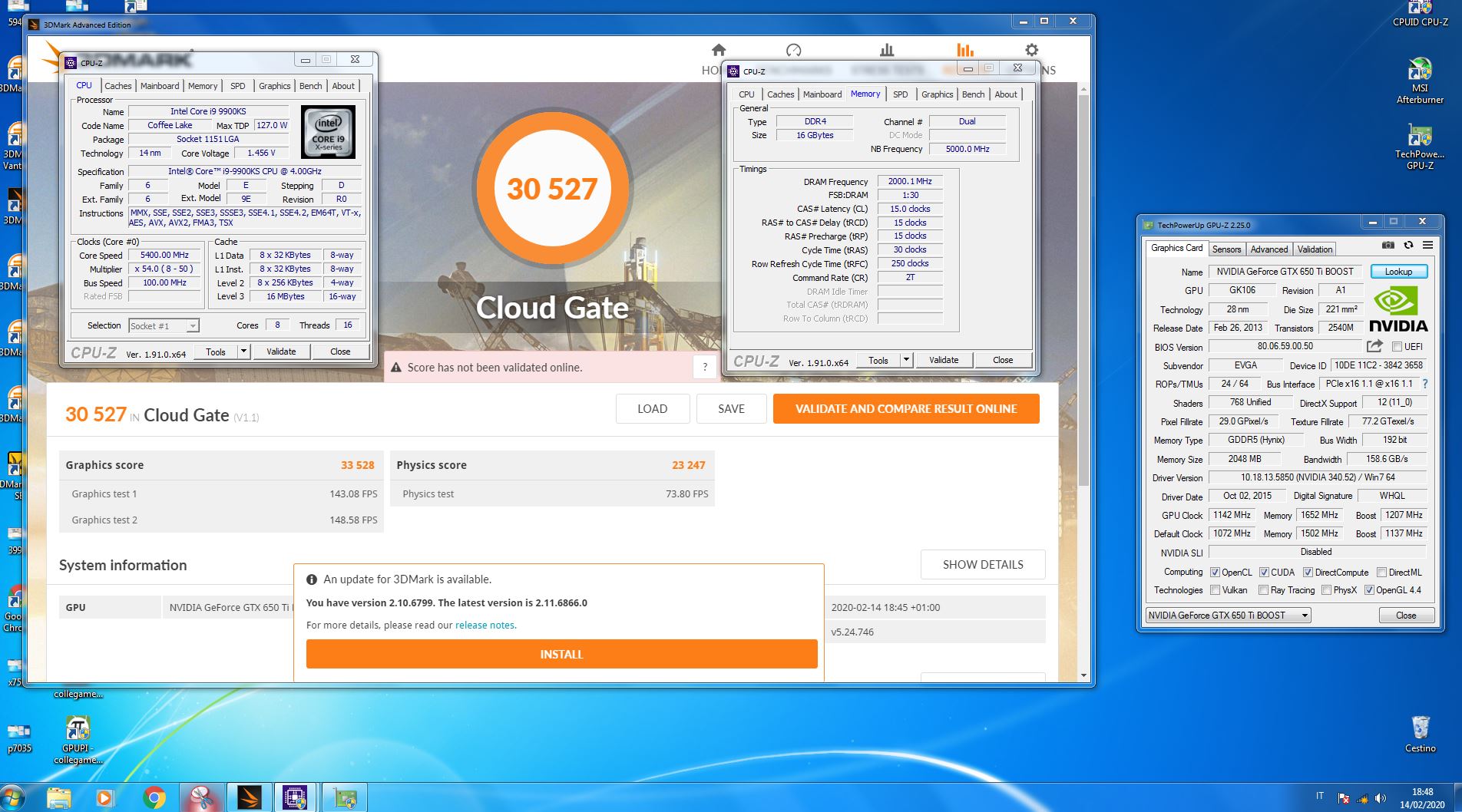
Task: Toggle the DirectML checkbox
Action: [1381, 573]
